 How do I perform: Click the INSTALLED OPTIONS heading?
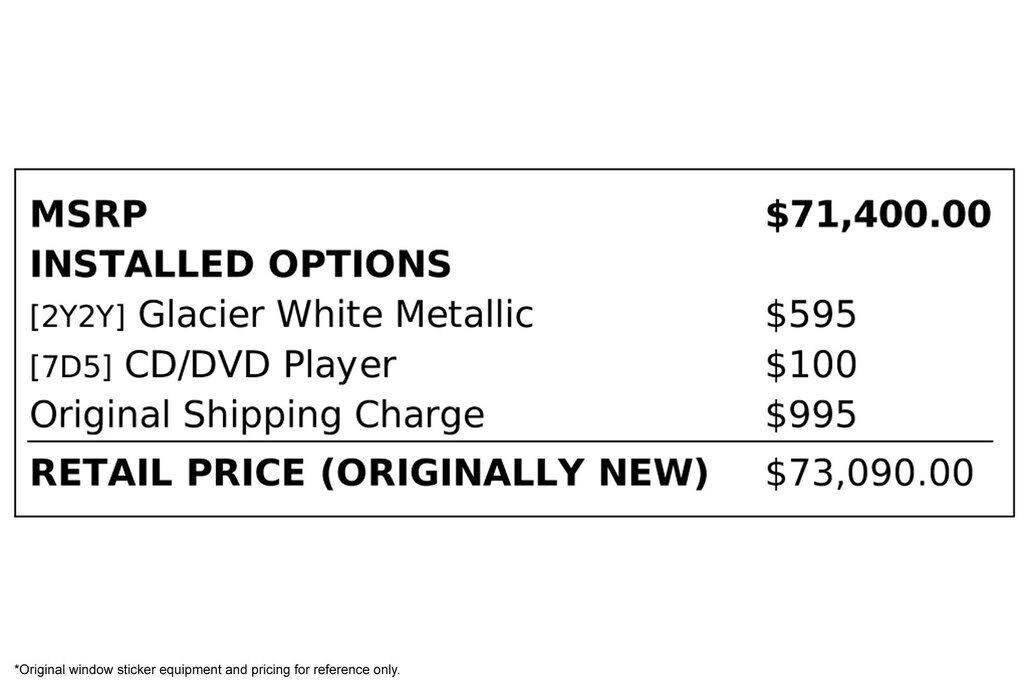coord(240,264)
